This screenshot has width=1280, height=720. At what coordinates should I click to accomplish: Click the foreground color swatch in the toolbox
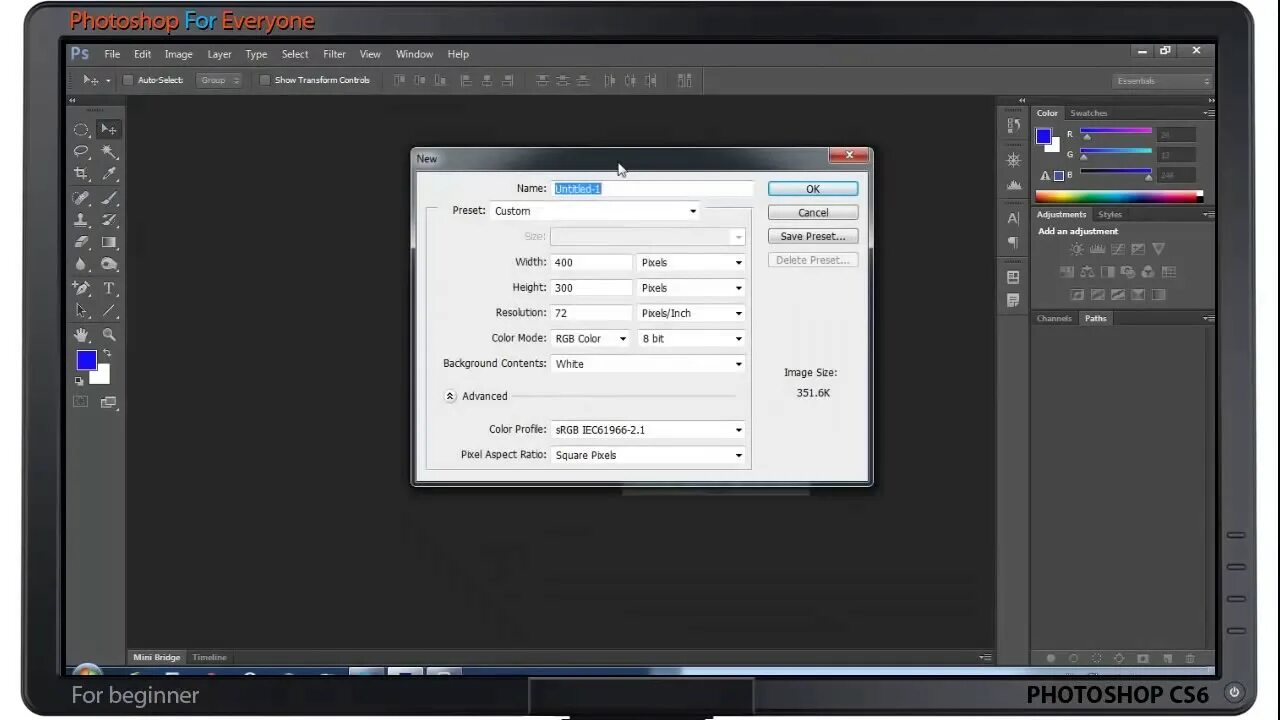point(86,360)
